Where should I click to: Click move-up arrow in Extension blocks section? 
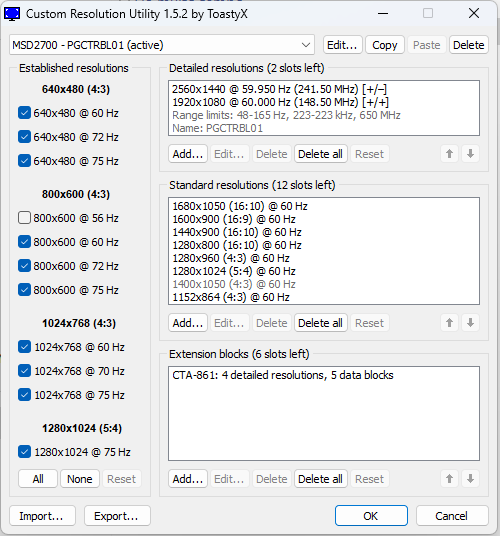point(449,479)
